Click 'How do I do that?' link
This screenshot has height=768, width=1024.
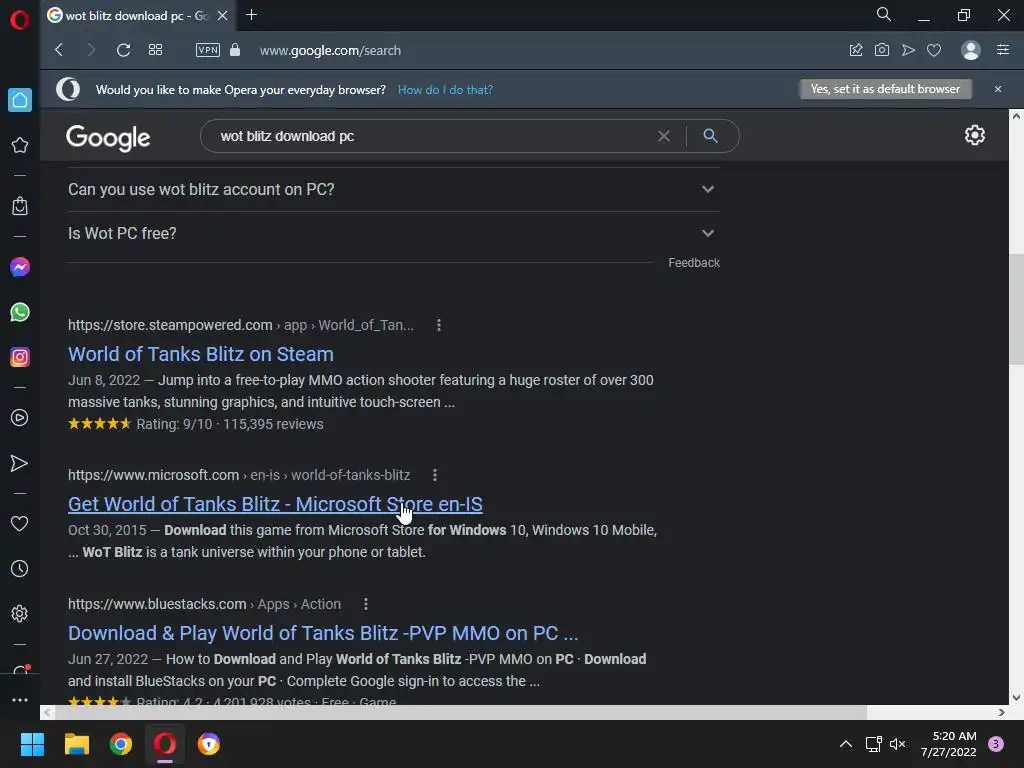click(x=445, y=89)
